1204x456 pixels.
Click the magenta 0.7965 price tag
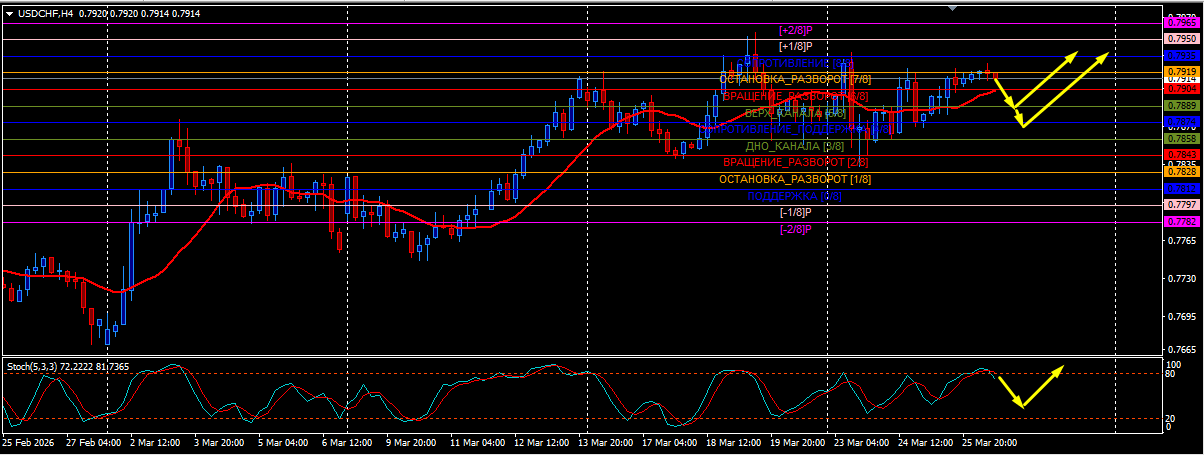point(1181,22)
